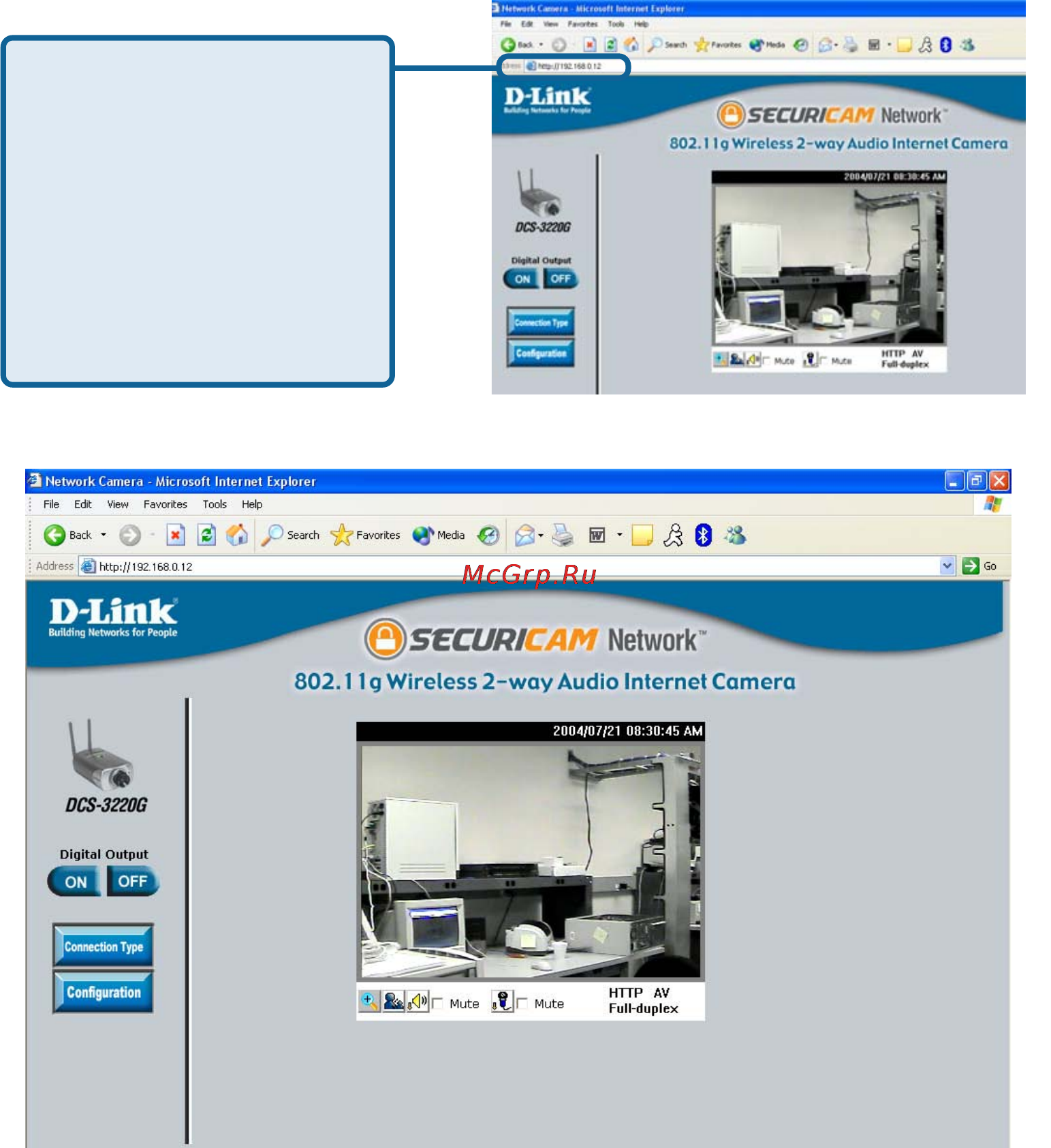The image size is (1051, 1148).
Task: Click the address bar URL field
Action: (x=518, y=566)
